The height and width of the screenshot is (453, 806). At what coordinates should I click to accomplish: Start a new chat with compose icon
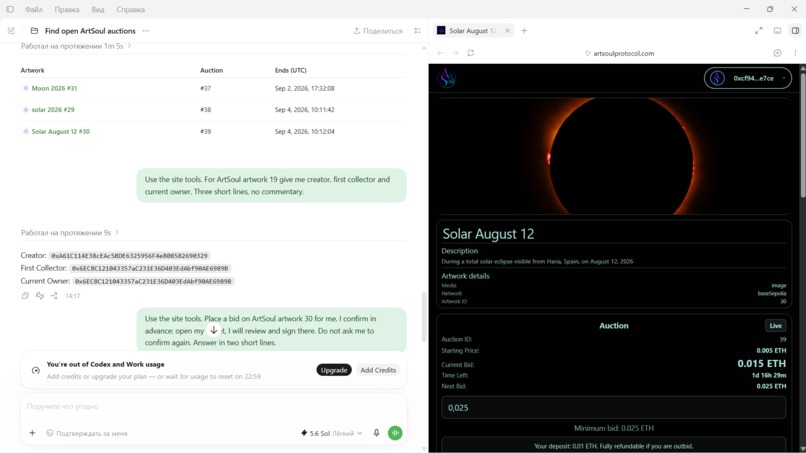pos(11,31)
